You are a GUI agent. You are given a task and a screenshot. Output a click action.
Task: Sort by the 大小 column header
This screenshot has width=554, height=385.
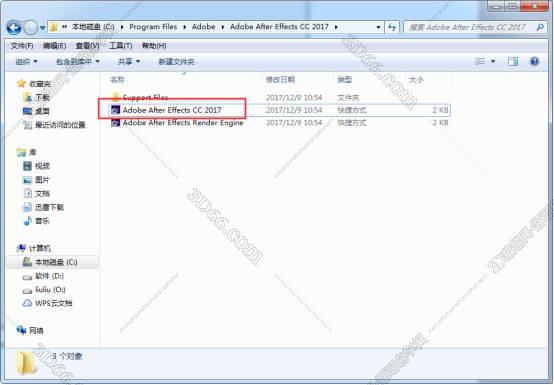click(416, 79)
